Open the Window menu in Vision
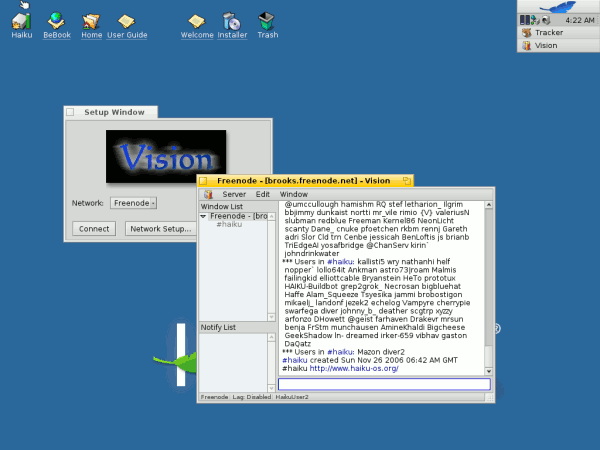 294,194
